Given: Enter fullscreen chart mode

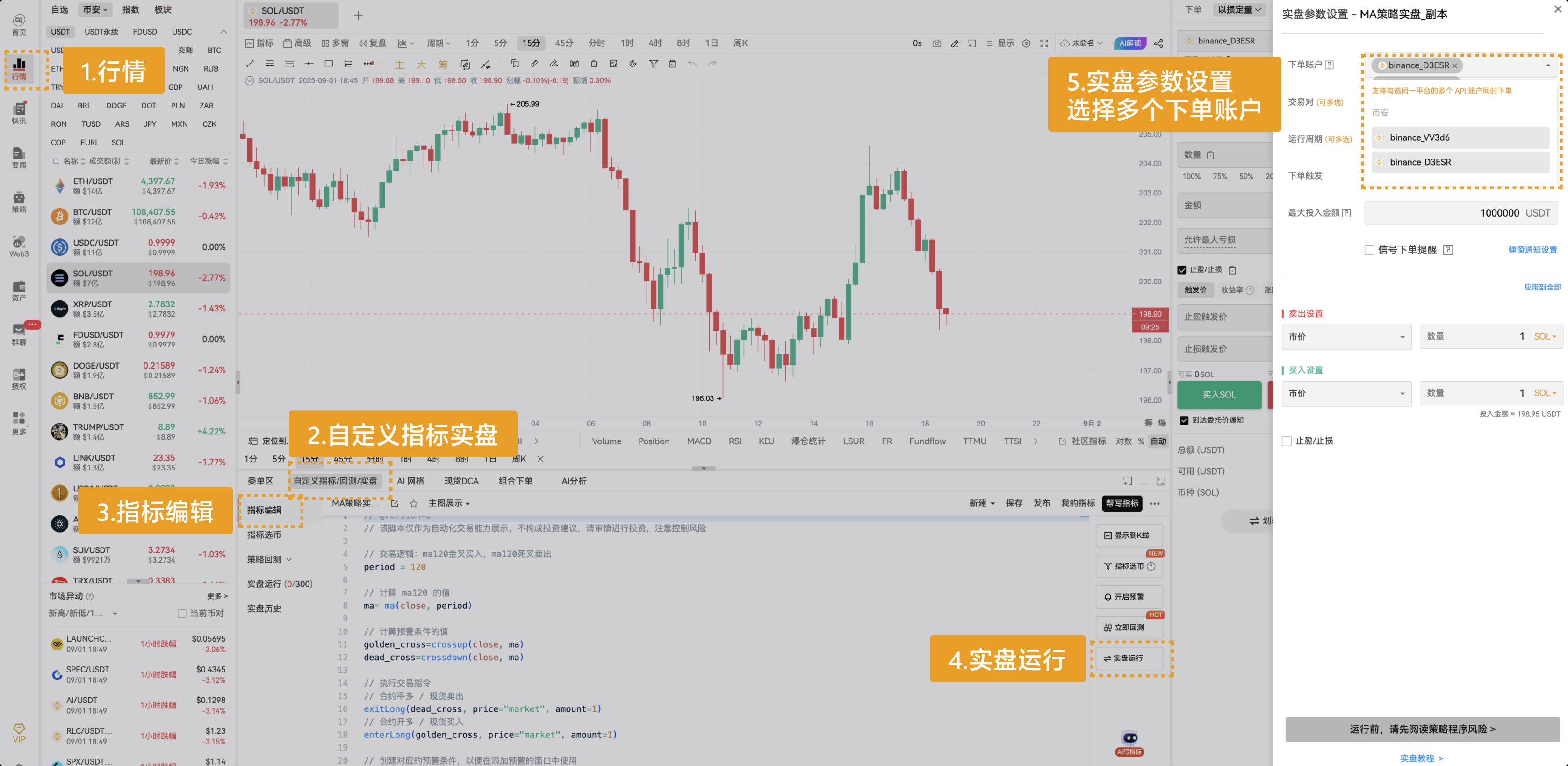Looking at the screenshot, I should coord(1044,43).
